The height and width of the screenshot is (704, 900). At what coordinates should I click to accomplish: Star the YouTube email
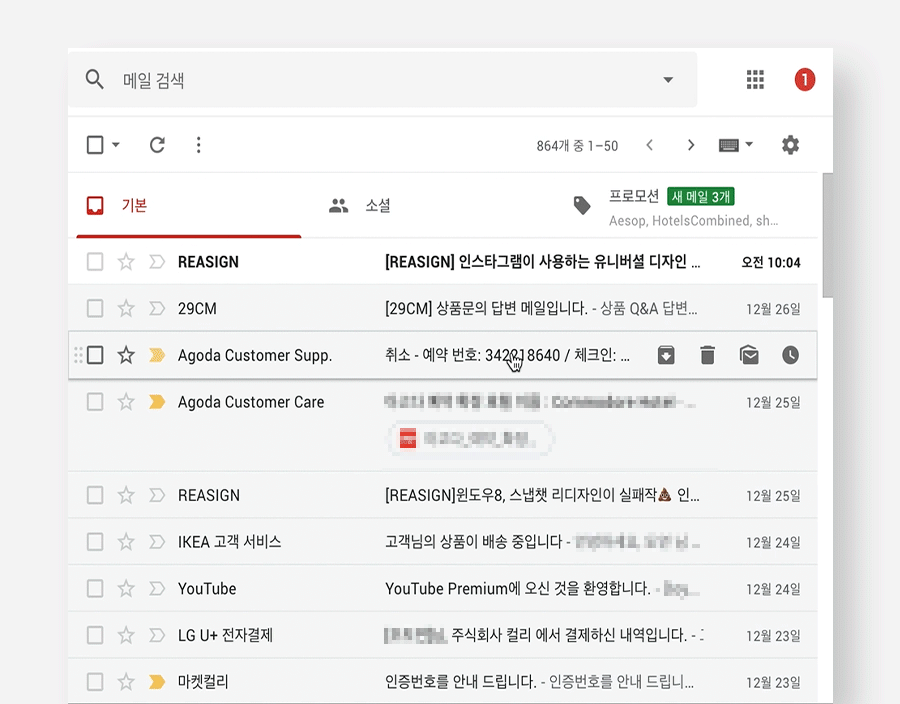[x=126, y=588]
